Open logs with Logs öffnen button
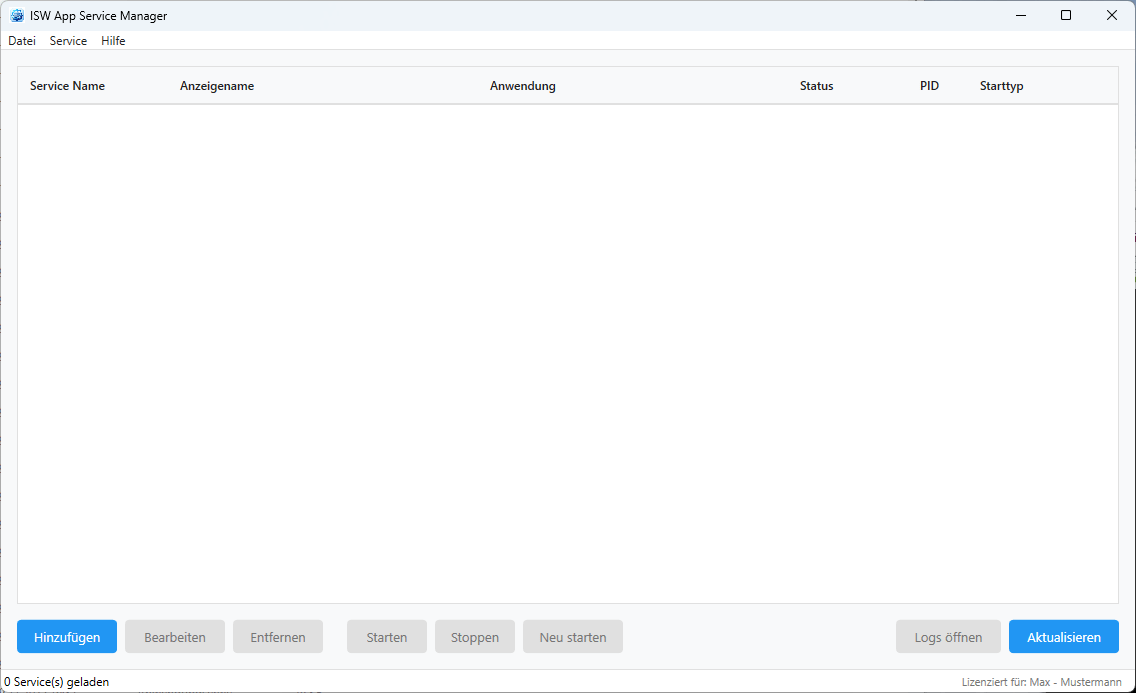The width and height of the screenshot is (1136, 693). point(948,637)
